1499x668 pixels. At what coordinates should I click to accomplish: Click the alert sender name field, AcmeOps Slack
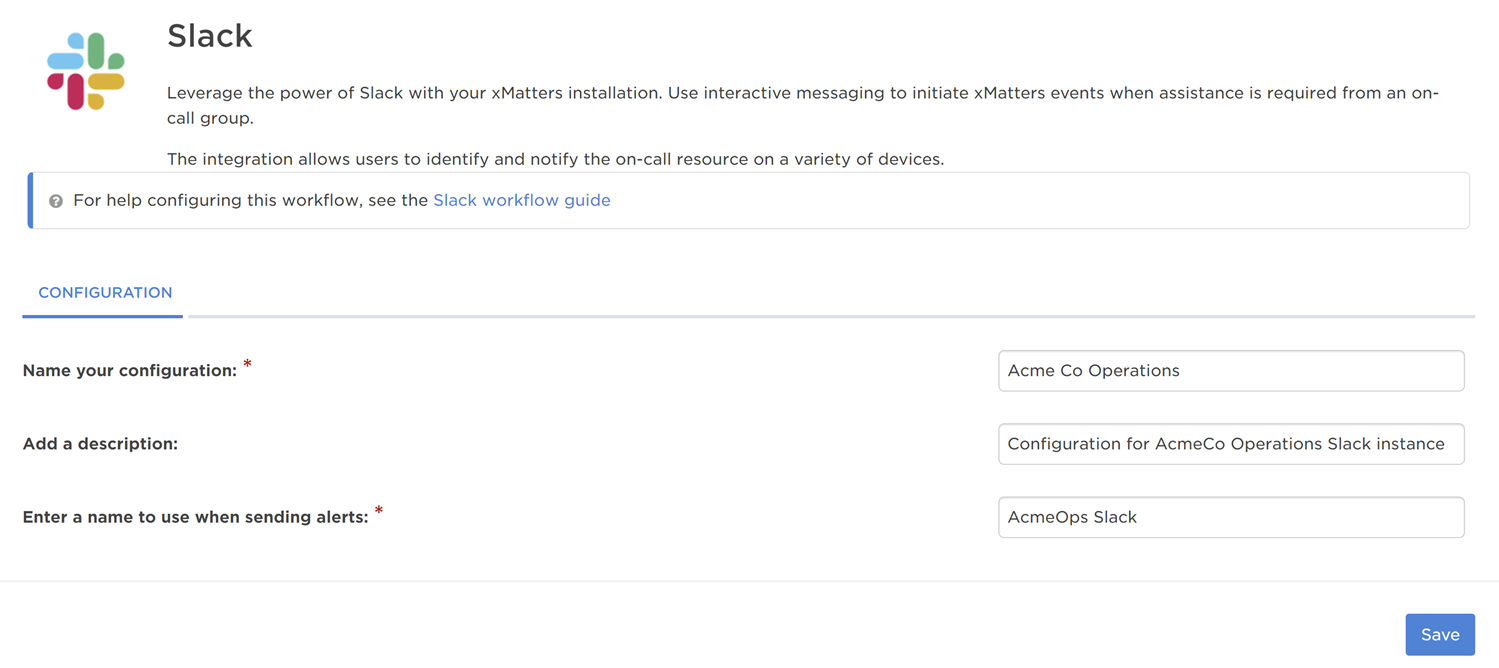1231,517
